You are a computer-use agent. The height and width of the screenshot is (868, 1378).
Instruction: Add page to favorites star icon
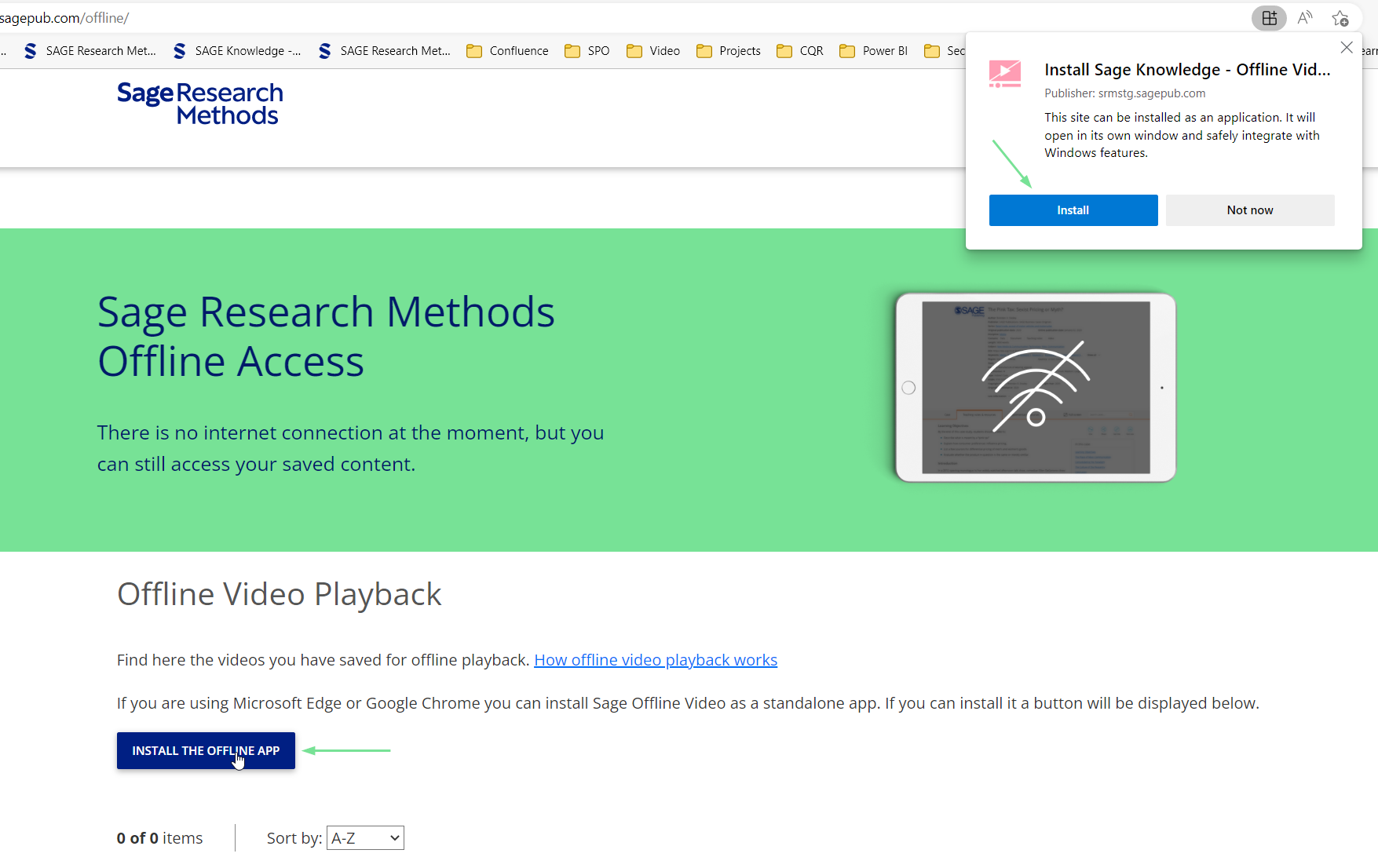1340,18
